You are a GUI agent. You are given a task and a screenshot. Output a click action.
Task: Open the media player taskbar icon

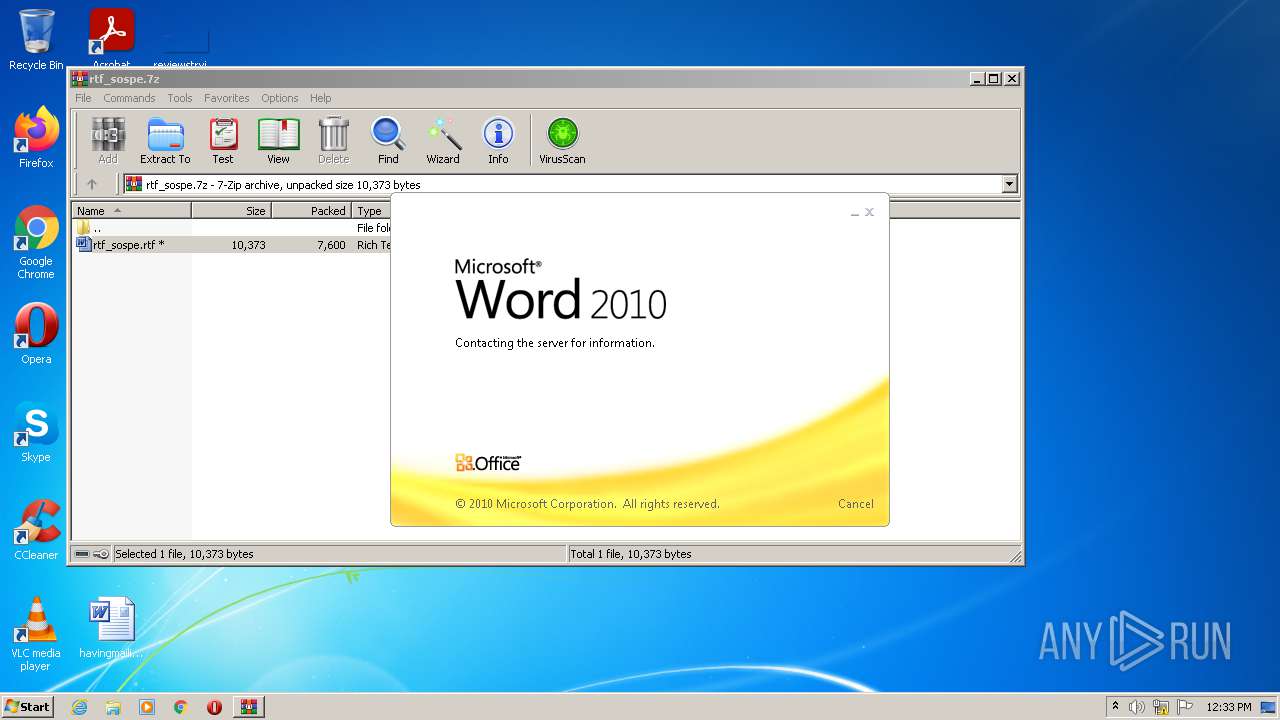[147, 707]
